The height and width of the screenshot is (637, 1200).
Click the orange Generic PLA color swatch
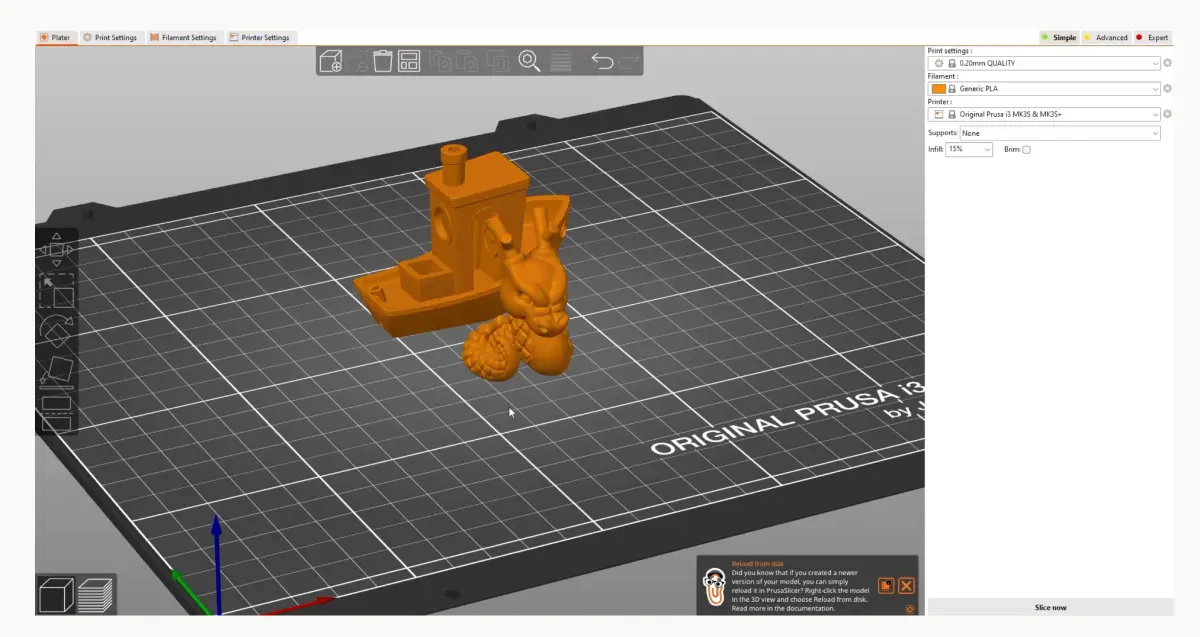(938, 88)
